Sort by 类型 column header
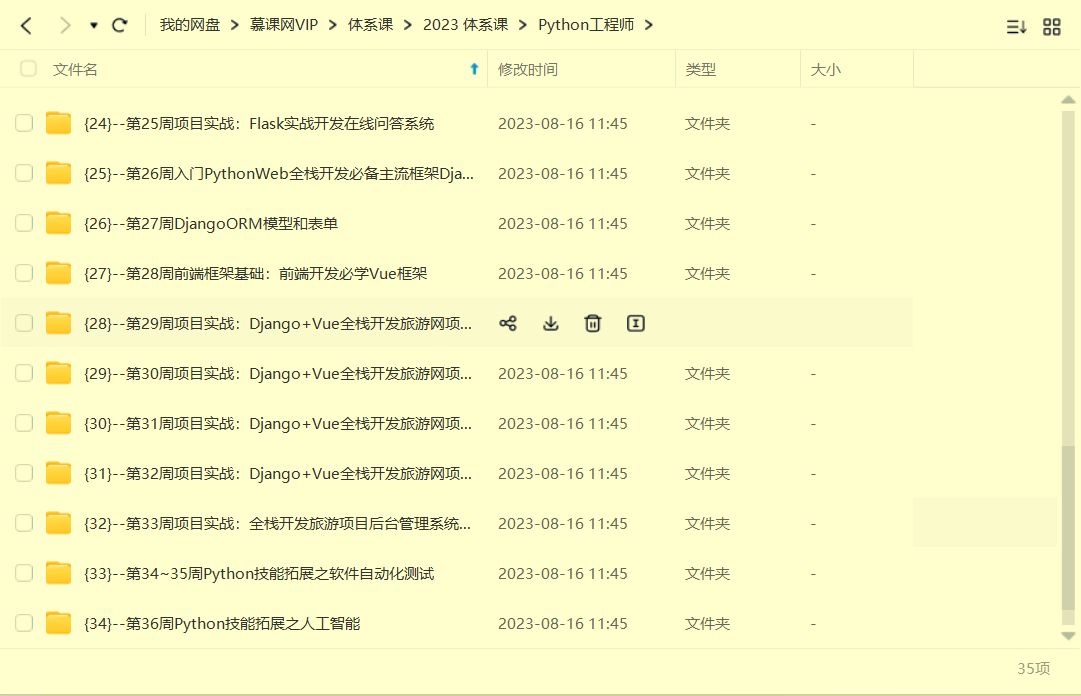This screenshot has width=1081, height=696. (x=701, y=70)
